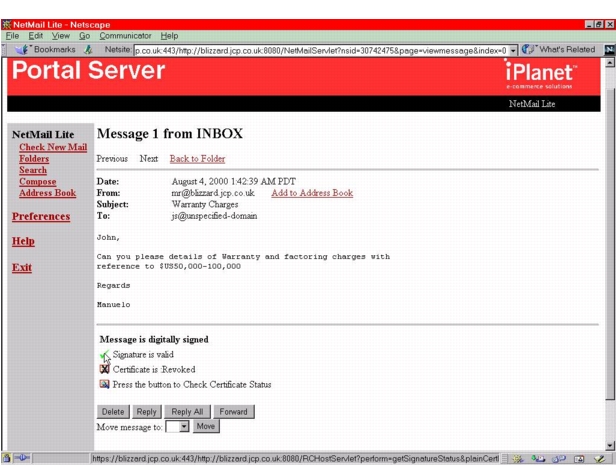Click the Previous navigation text
This screenshot has width=616, height=466.
pyautogui.click(x=112, y=159)
